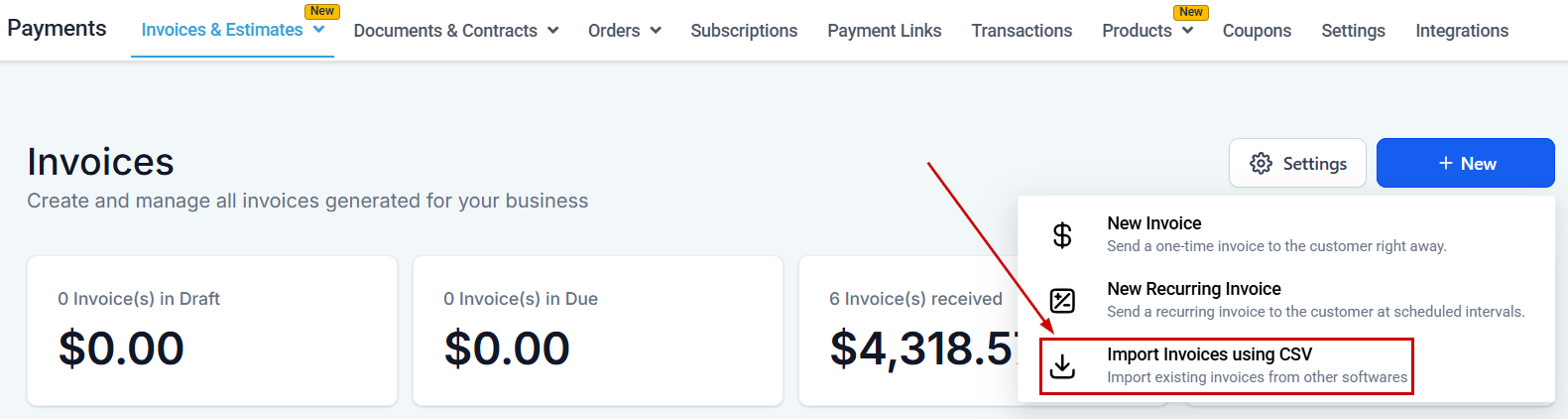Screen dimensions: 1568x419
Task: Click the dollar sign New Invoice icon
Action: click(x=1062, y=235)
